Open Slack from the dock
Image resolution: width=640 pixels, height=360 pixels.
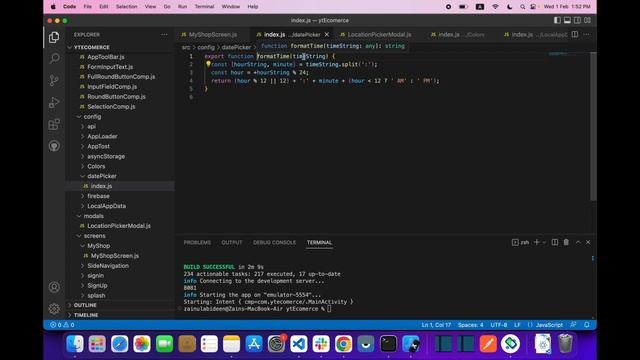coord(321,344)
